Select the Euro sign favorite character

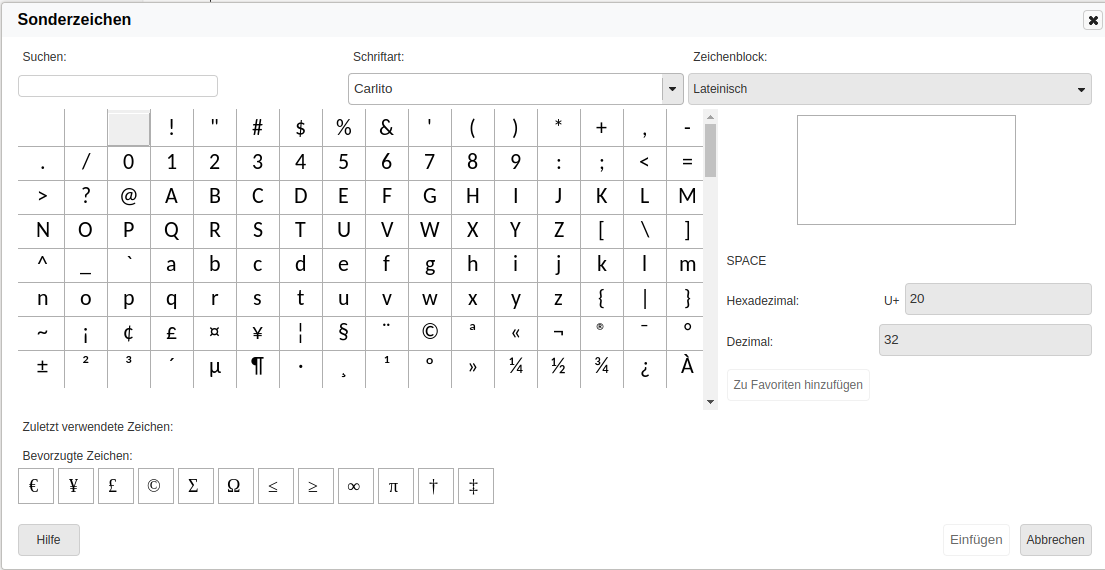(x=35, y=486)
